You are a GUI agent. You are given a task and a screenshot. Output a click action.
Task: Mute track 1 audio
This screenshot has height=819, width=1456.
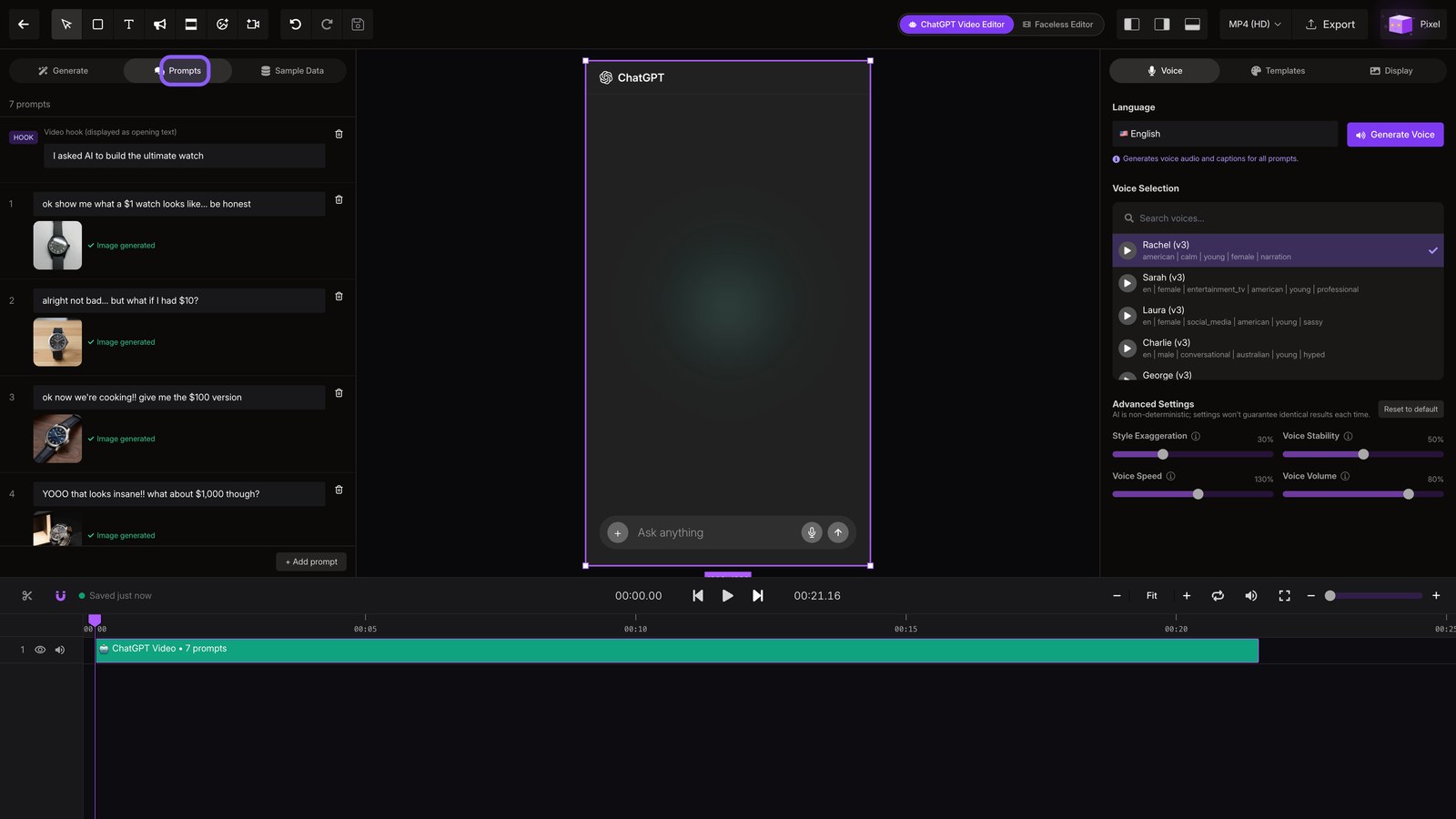click(x=60, y=650)
